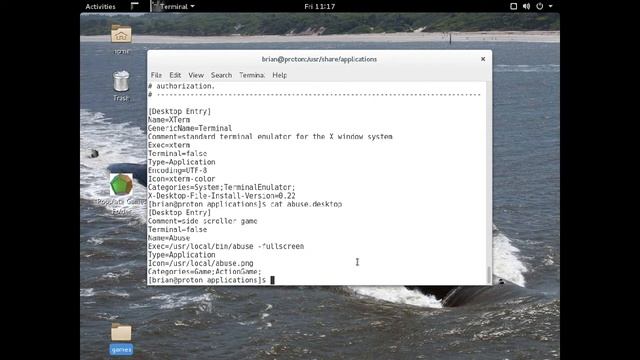Screen dimensions: 640x360
Task: Click 'Categories=System;TerminalEmulator;' line
Action: coord(222,187)
